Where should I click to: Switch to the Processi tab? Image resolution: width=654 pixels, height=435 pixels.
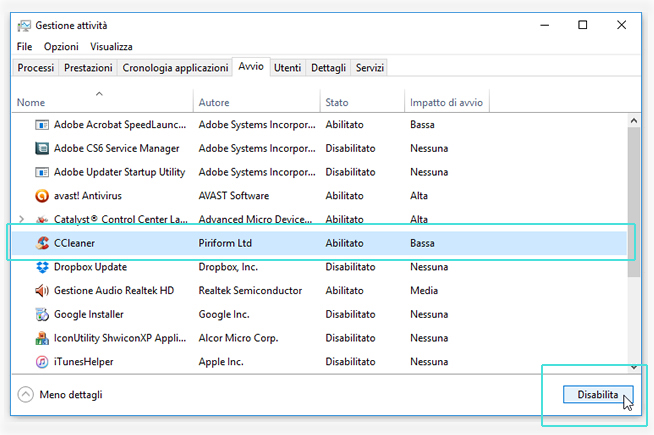(36, 68)
